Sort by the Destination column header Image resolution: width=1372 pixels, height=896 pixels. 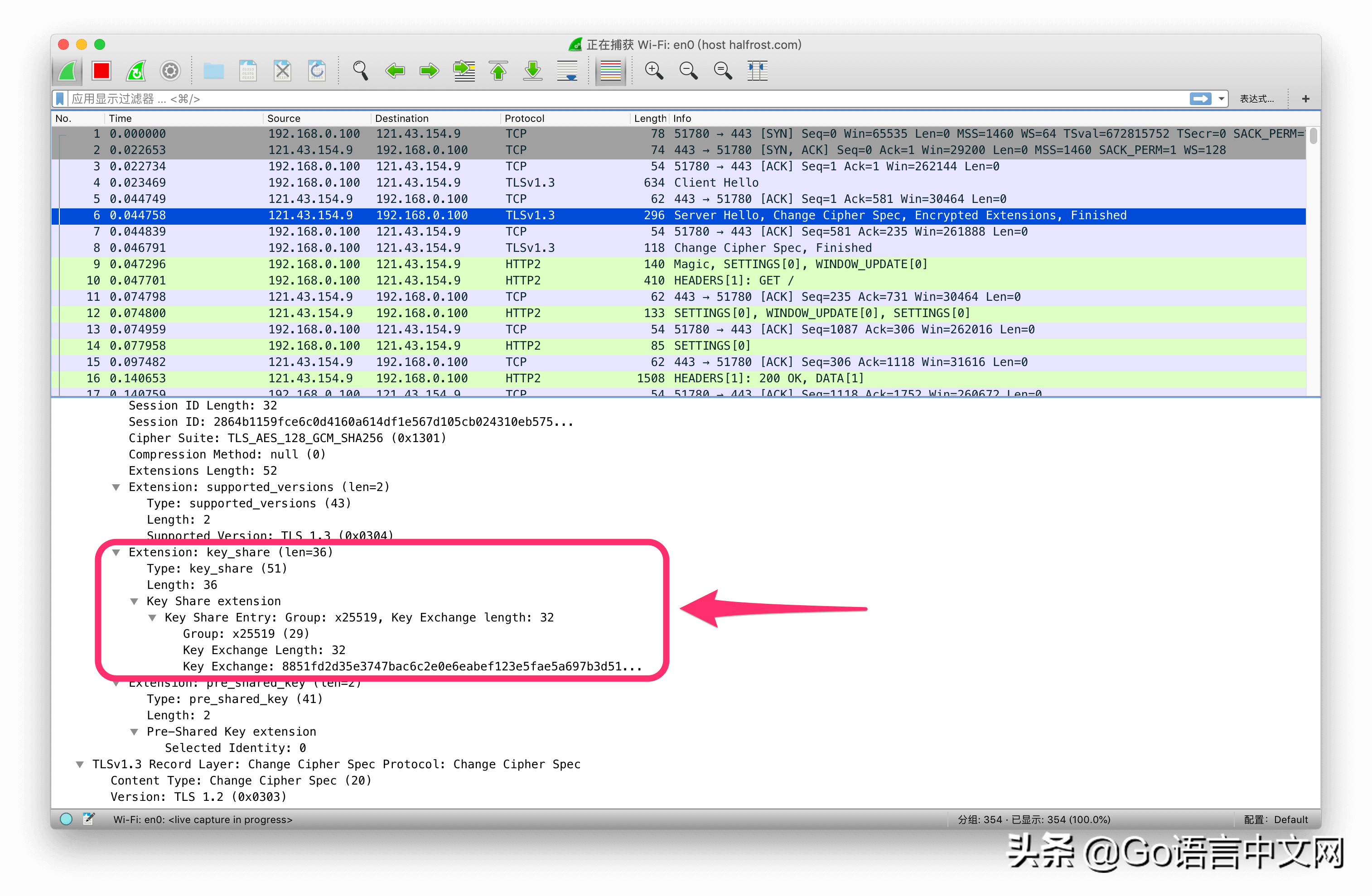coord(401,118)
